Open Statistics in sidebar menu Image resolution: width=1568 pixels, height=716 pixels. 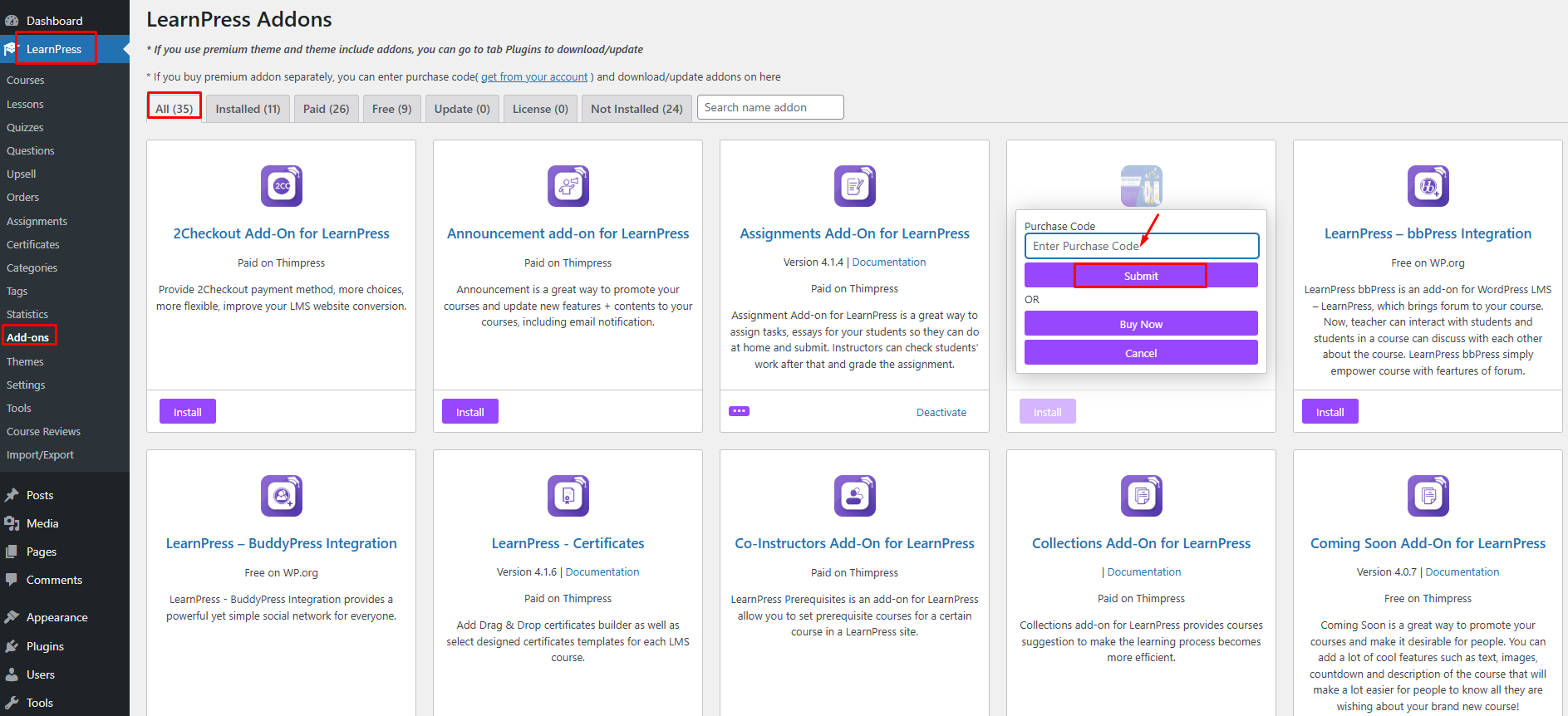(x=27, y=314)
